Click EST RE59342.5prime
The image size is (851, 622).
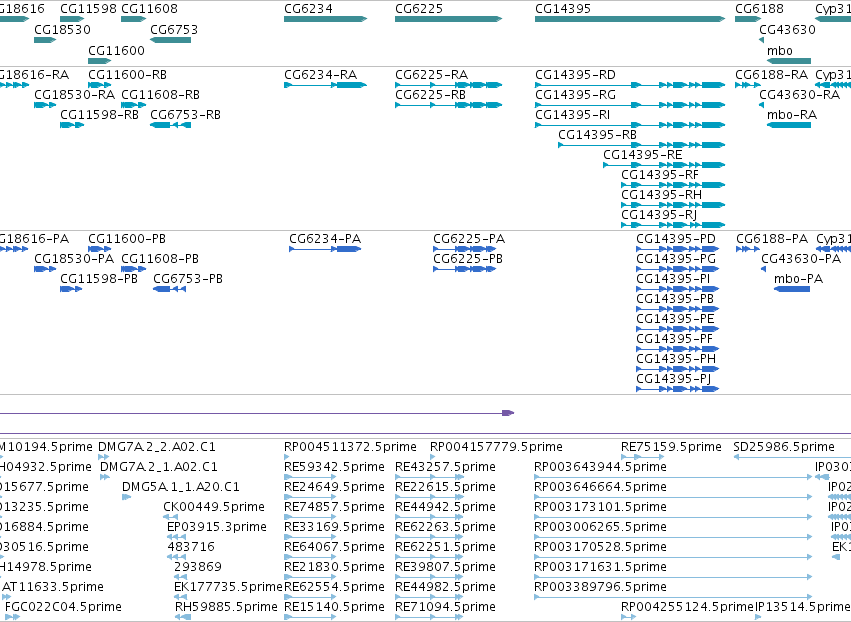click(x=334, y=467)
